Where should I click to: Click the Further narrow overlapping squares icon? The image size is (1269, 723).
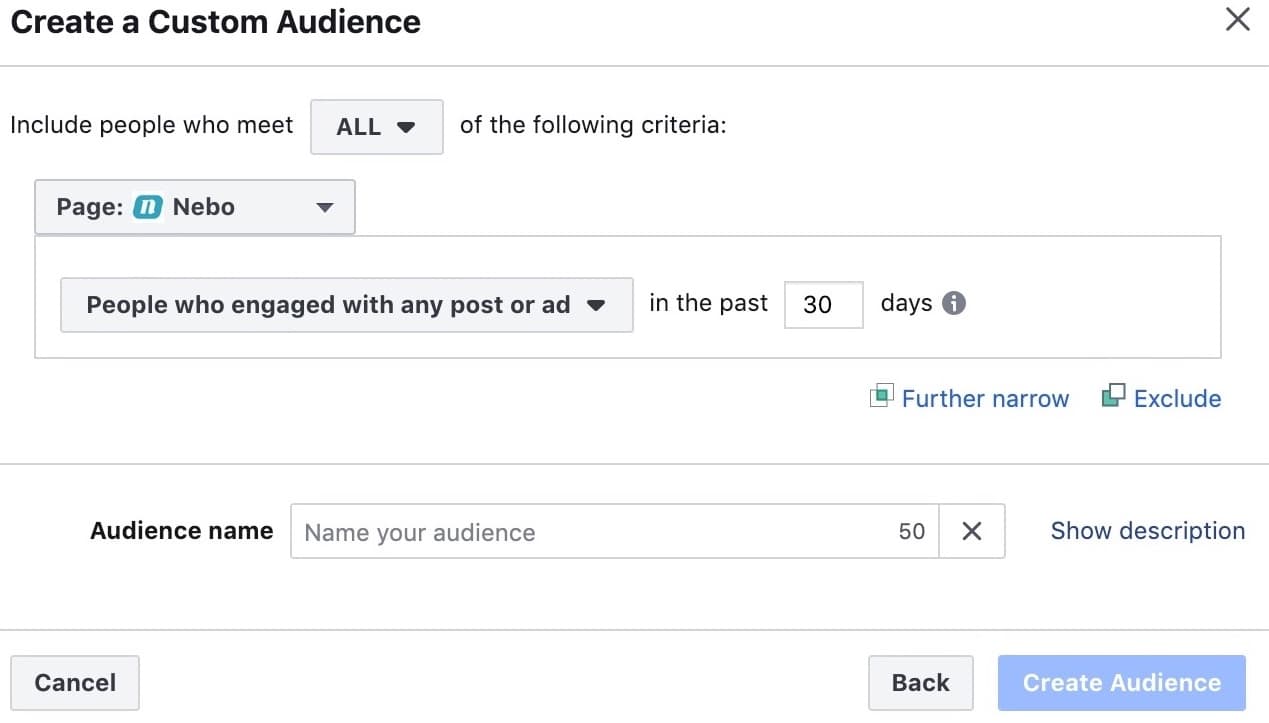tap(881, 396)
